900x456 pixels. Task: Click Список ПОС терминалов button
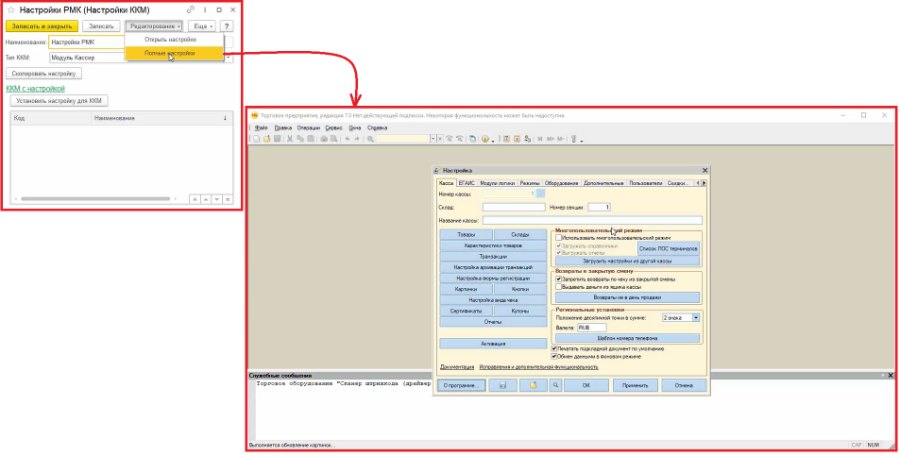click(x=669, y=249)
